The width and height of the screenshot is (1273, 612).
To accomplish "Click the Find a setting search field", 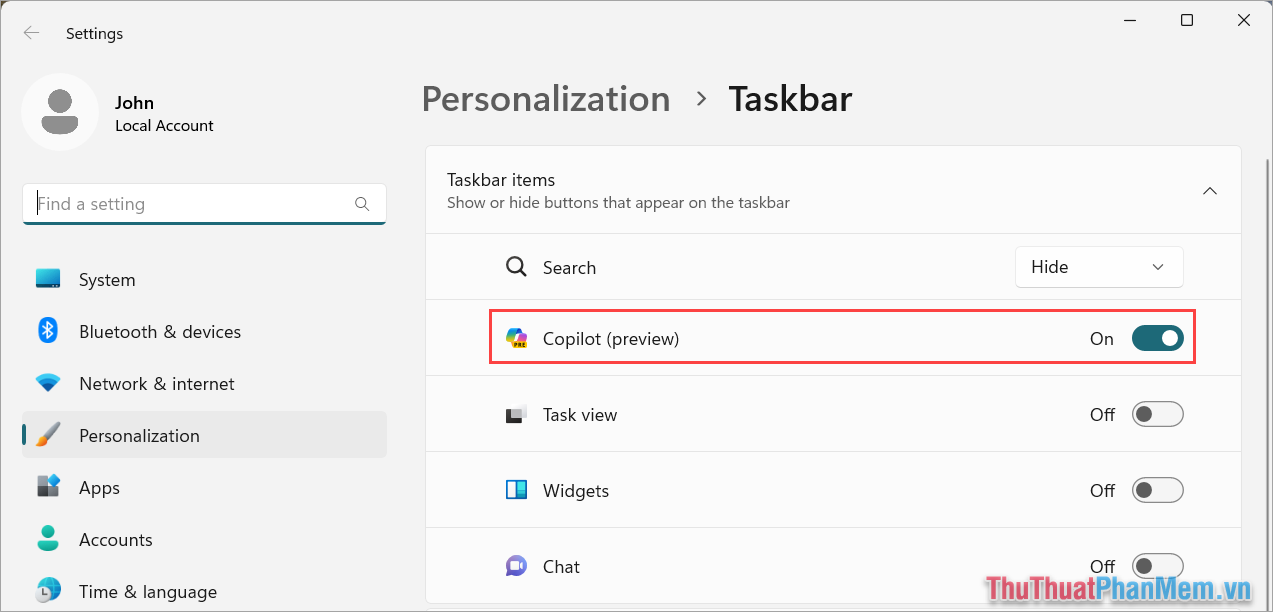I will coord(204,203).
